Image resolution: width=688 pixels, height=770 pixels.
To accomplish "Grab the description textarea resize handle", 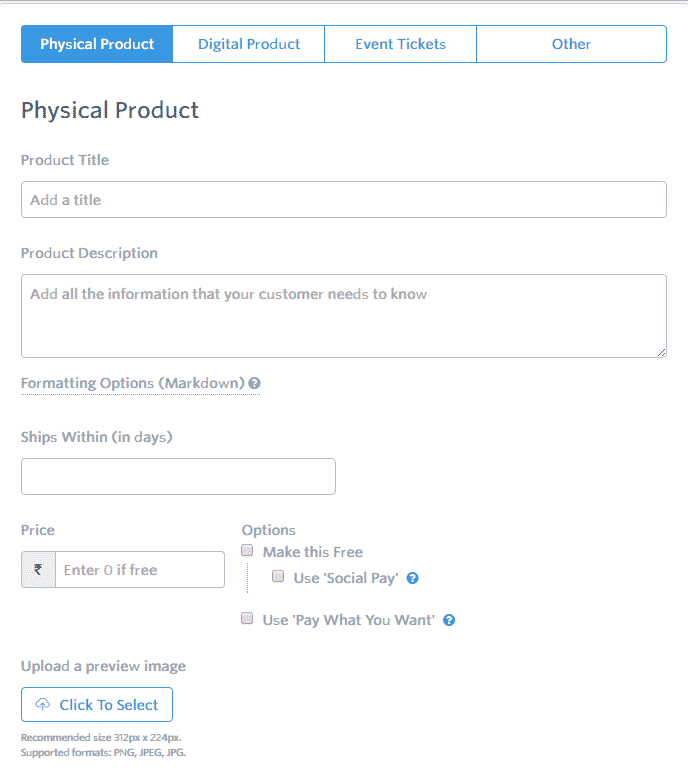I will click(661, 352).
